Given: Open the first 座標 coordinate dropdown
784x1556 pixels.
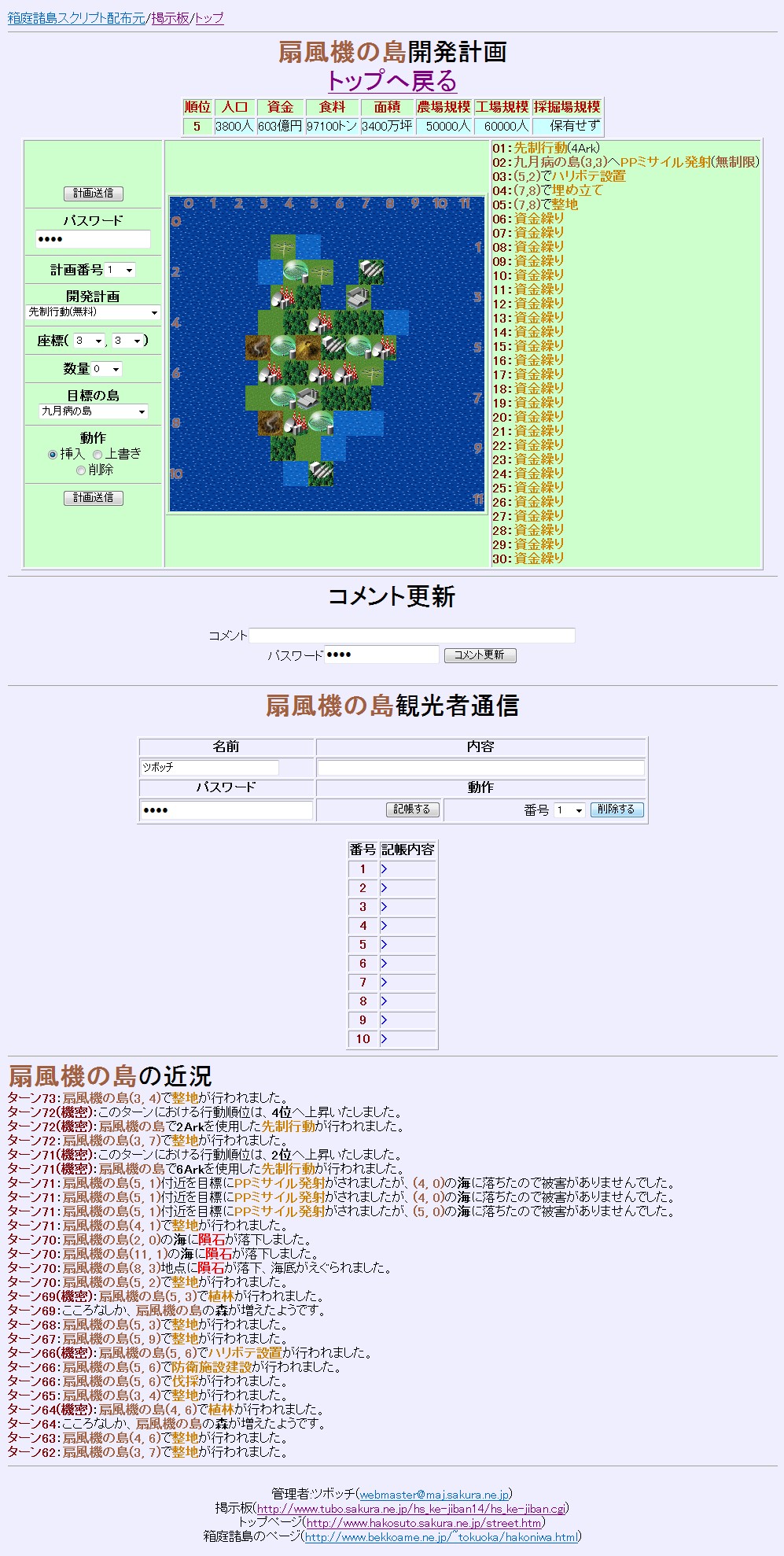Looking at the screenshot, I should coord(89,341).
